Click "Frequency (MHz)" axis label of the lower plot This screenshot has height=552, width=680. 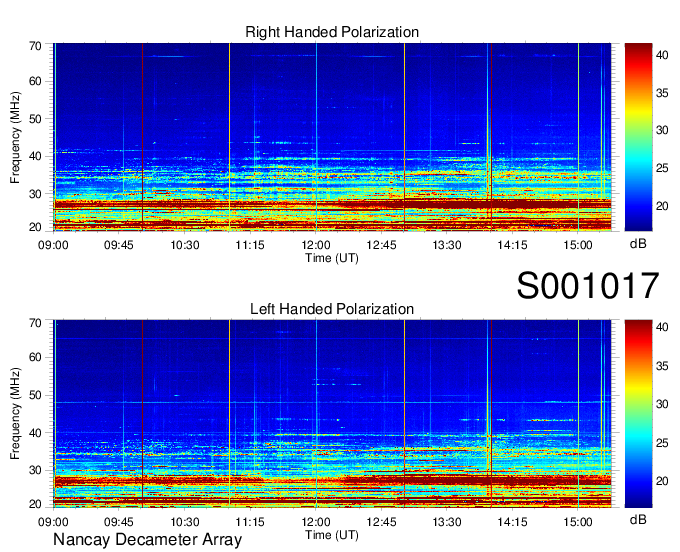pos(15,413)
